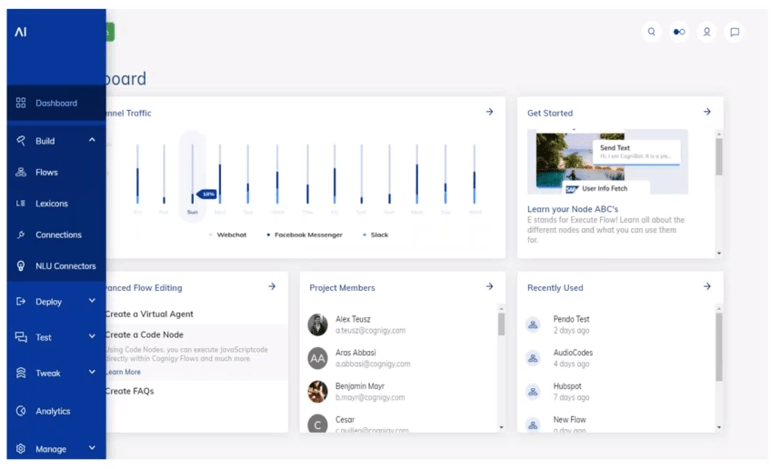Open Flows in the sidebar
Viewport: 781px width, 469px height.
46,172
